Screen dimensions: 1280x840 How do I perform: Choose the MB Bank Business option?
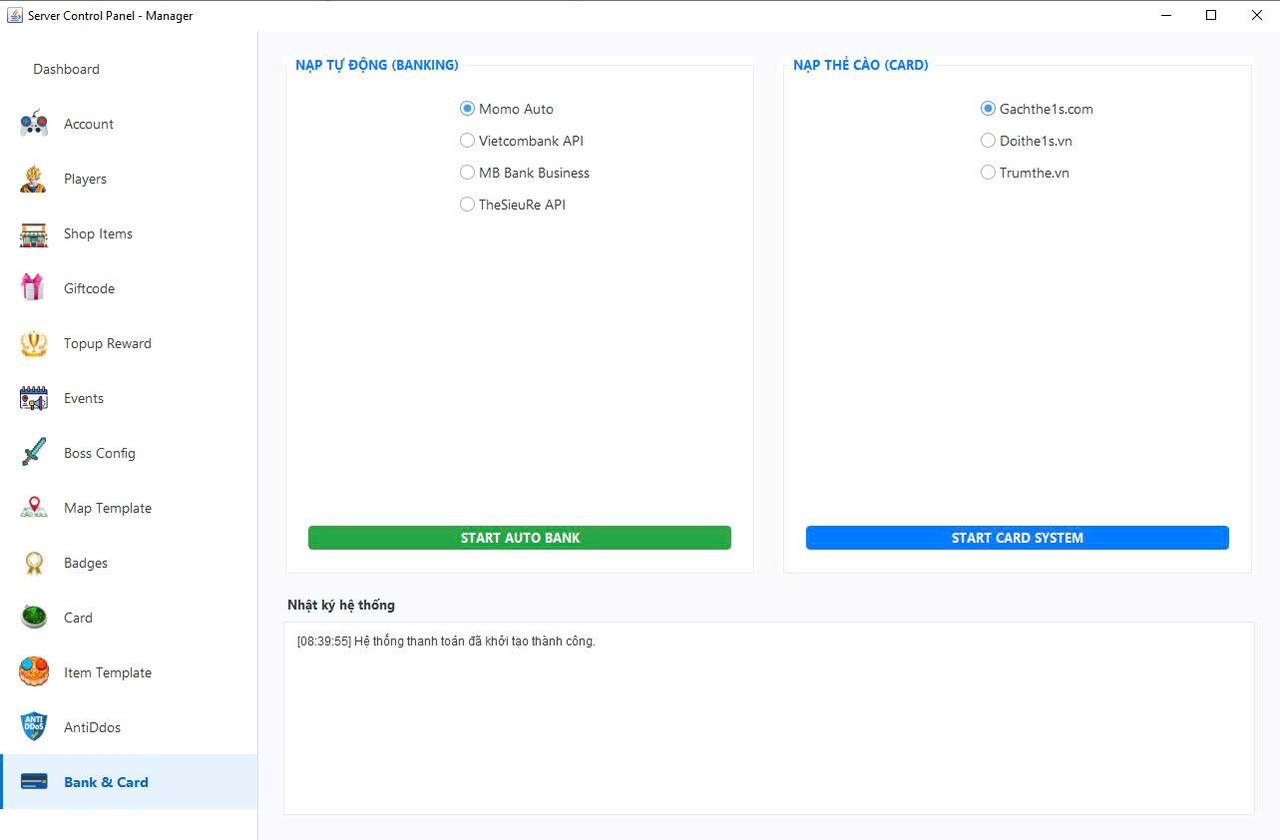point(525,173)
